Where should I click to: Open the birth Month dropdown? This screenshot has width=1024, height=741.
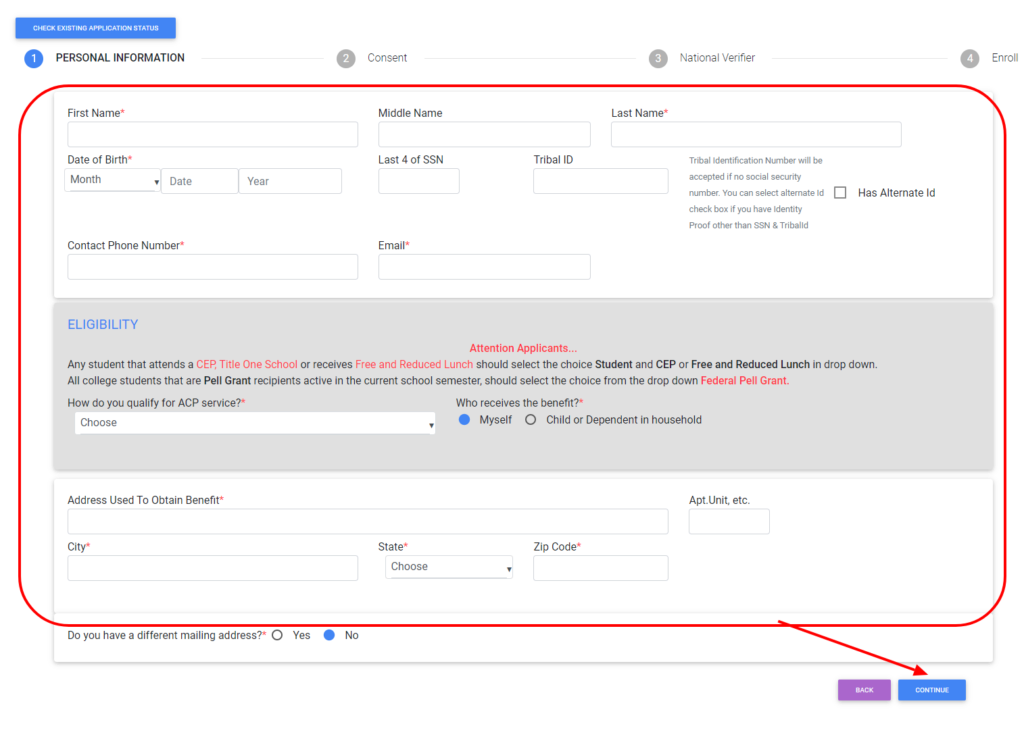coord(113,180)
